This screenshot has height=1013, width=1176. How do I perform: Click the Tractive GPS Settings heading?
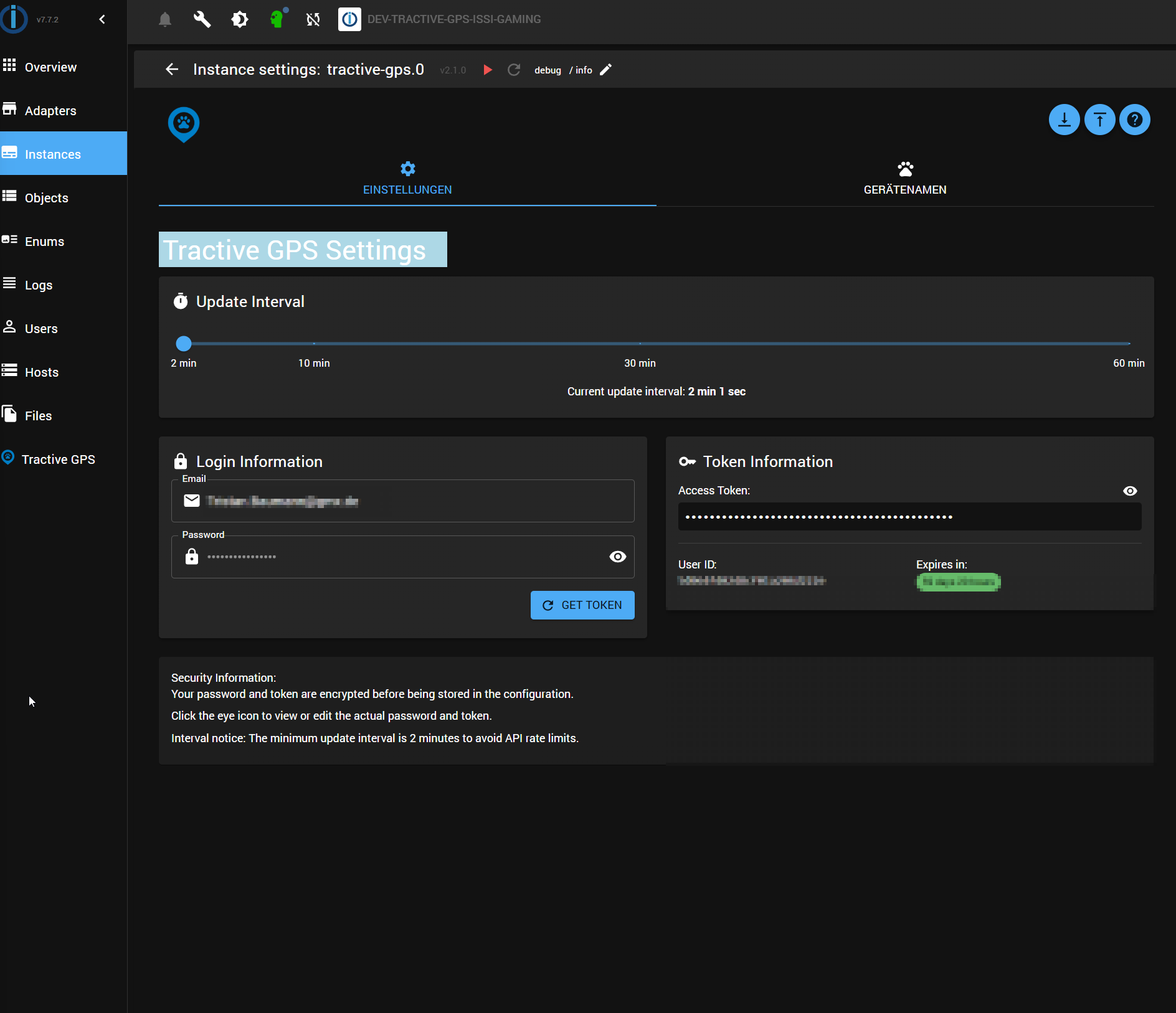click(x=303, y=250)
